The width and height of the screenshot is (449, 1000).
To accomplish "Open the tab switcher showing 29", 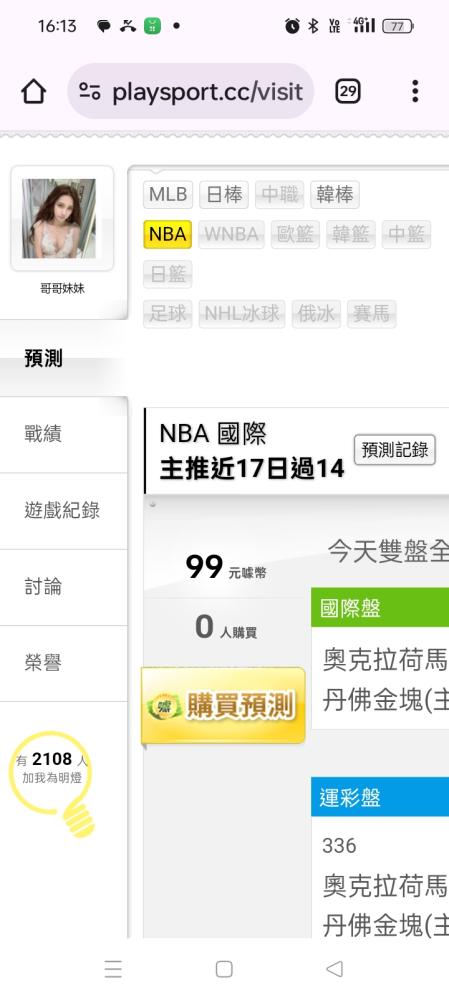I will [348, 92].
